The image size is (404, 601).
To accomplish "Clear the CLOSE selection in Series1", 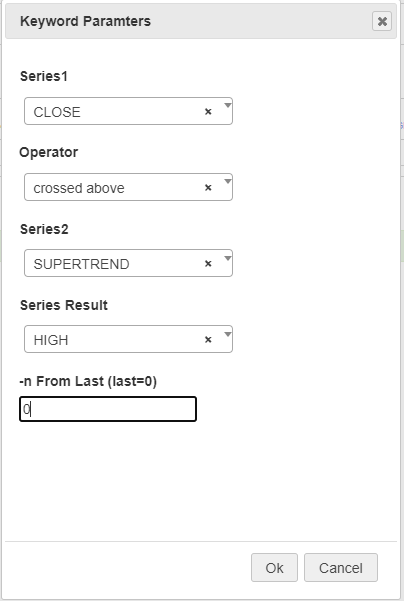I will point(208,112).
